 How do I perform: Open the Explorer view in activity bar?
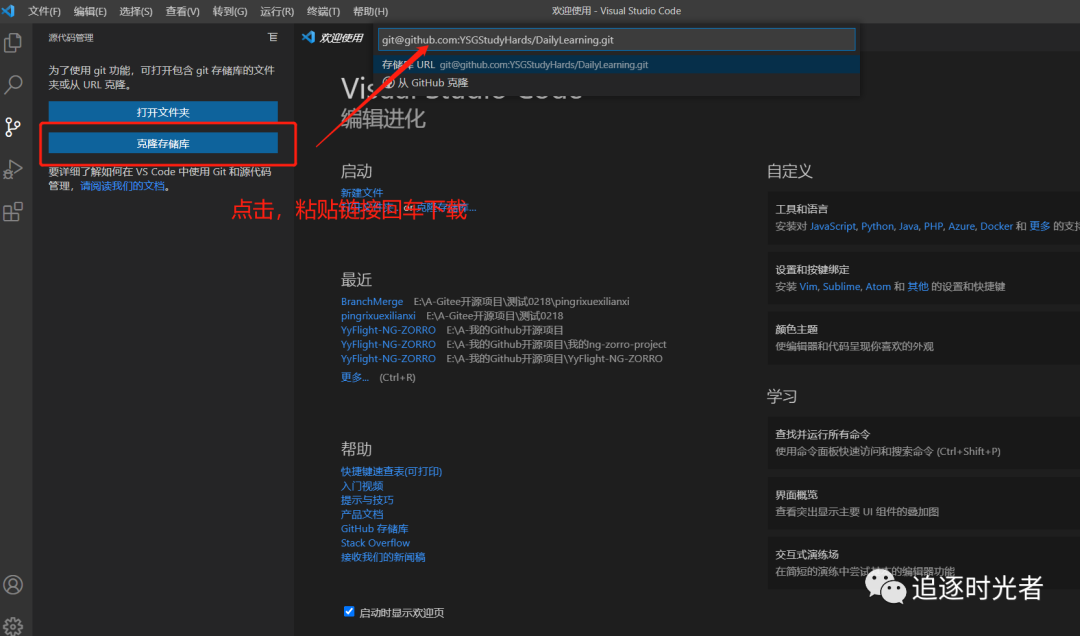click(x=13, y=43)
